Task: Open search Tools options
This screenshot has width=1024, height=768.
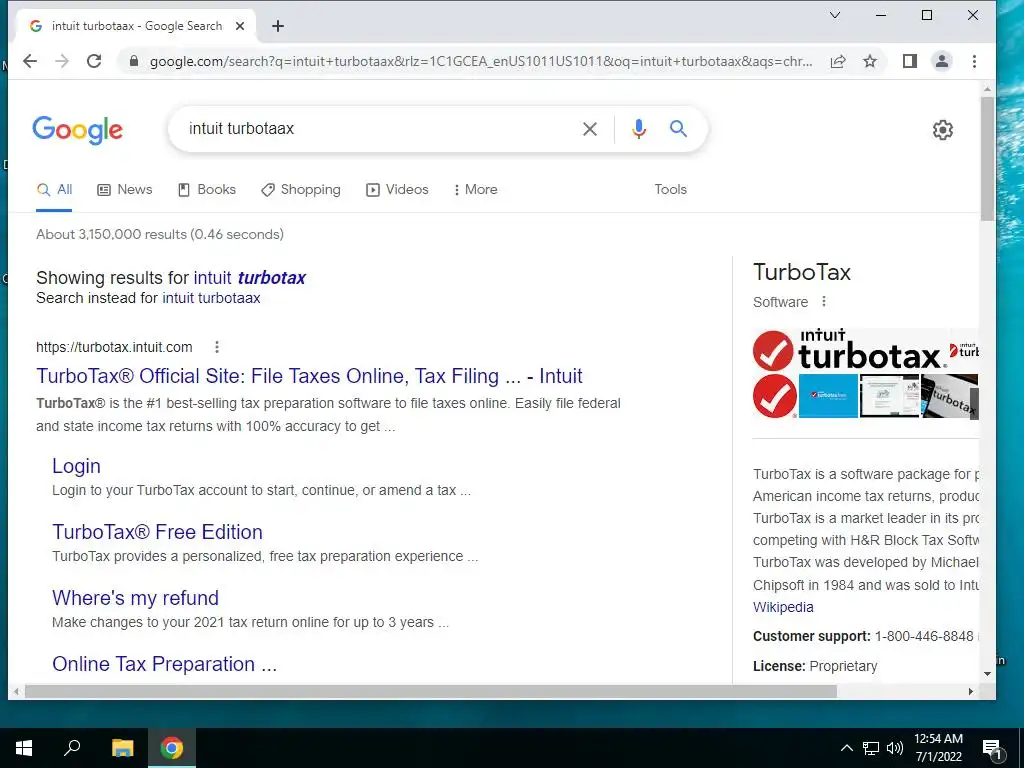Action: pos(671,189)
